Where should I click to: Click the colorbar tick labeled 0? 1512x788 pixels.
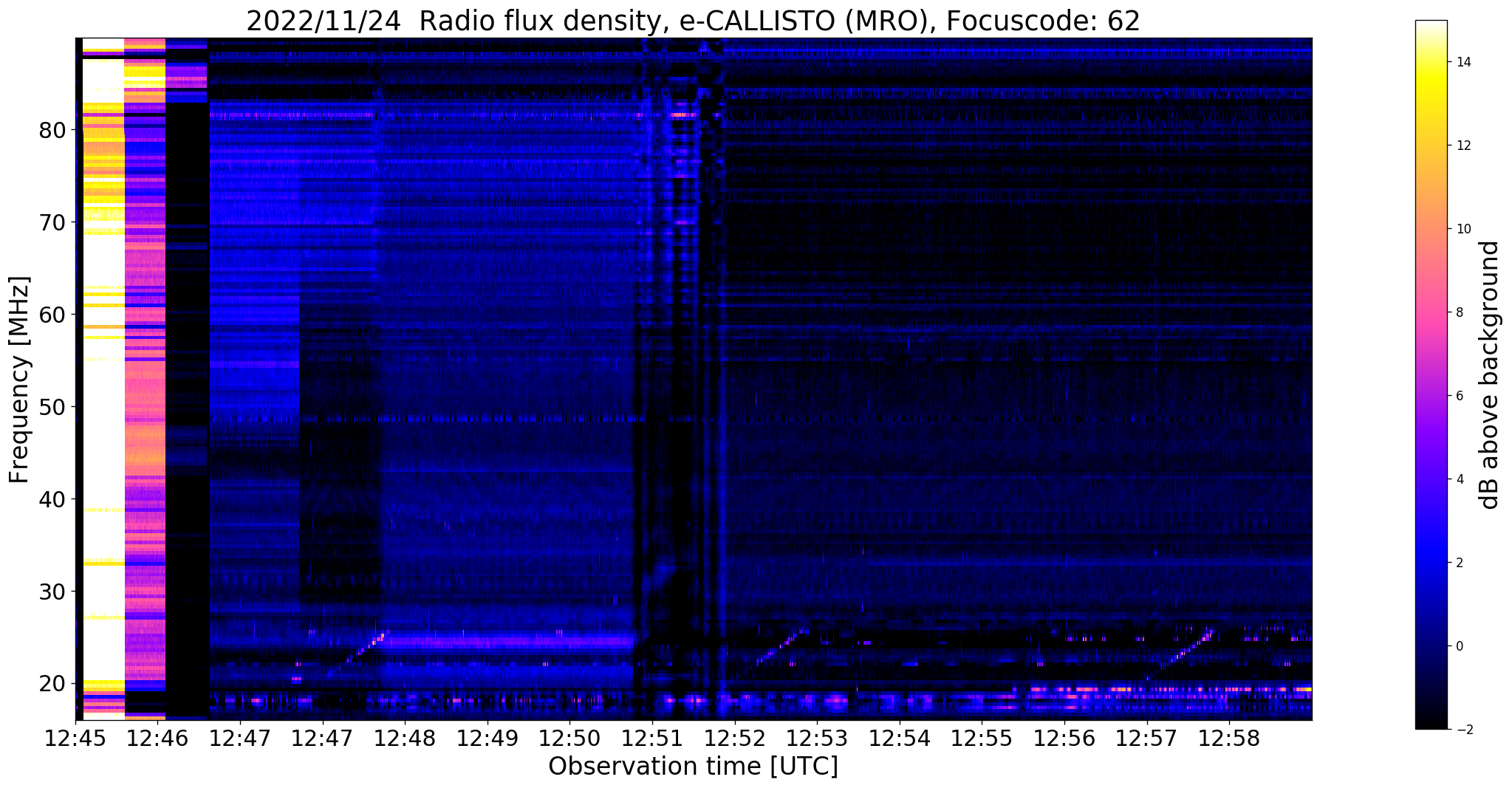point(1460,646)
